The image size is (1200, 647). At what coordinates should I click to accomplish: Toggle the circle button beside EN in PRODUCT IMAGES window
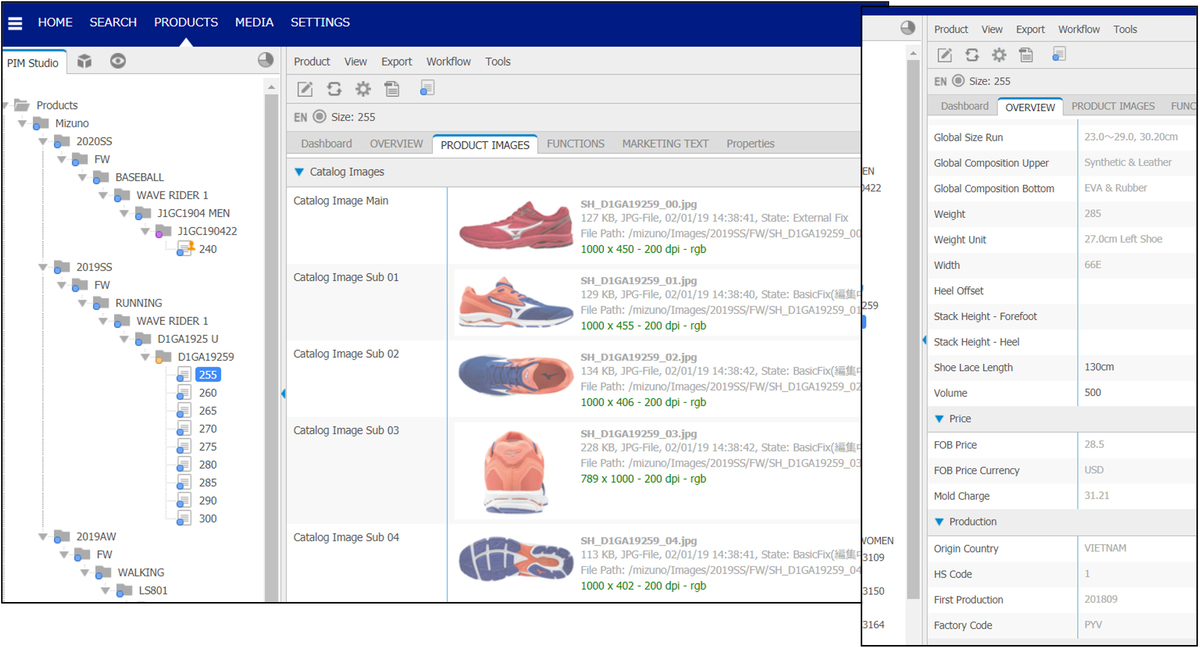tap(319, 117)
